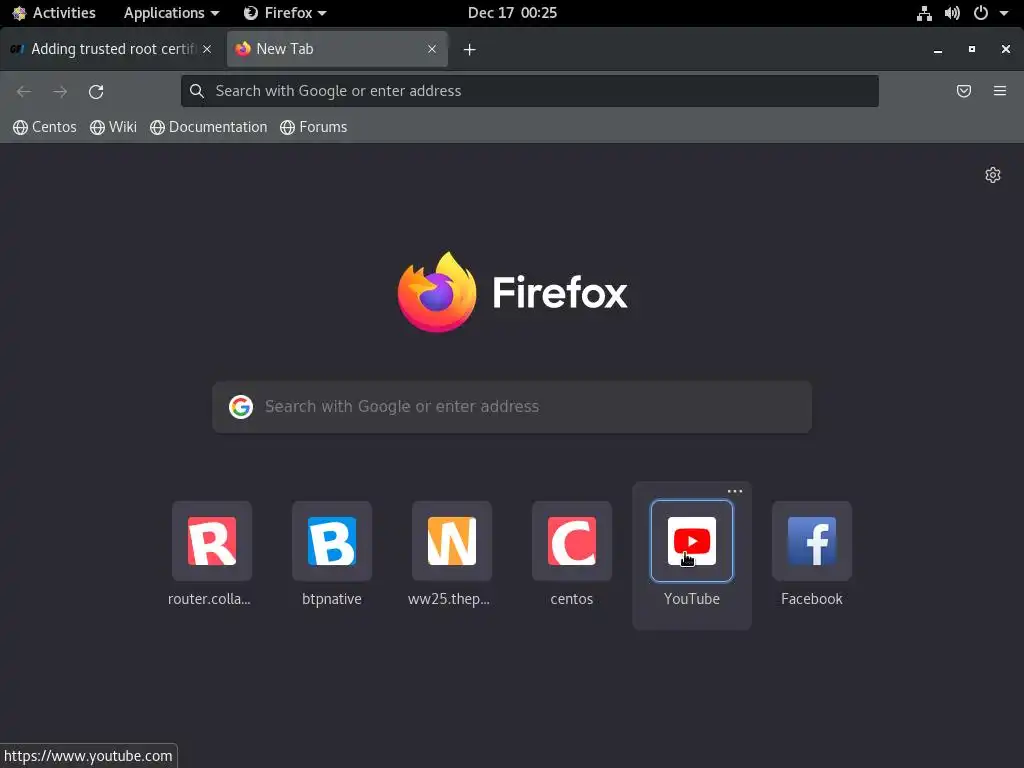Screen dimensions: 1024x768
Task: Go forward one page
Action: pyautogui.click(x=60, y=91)
